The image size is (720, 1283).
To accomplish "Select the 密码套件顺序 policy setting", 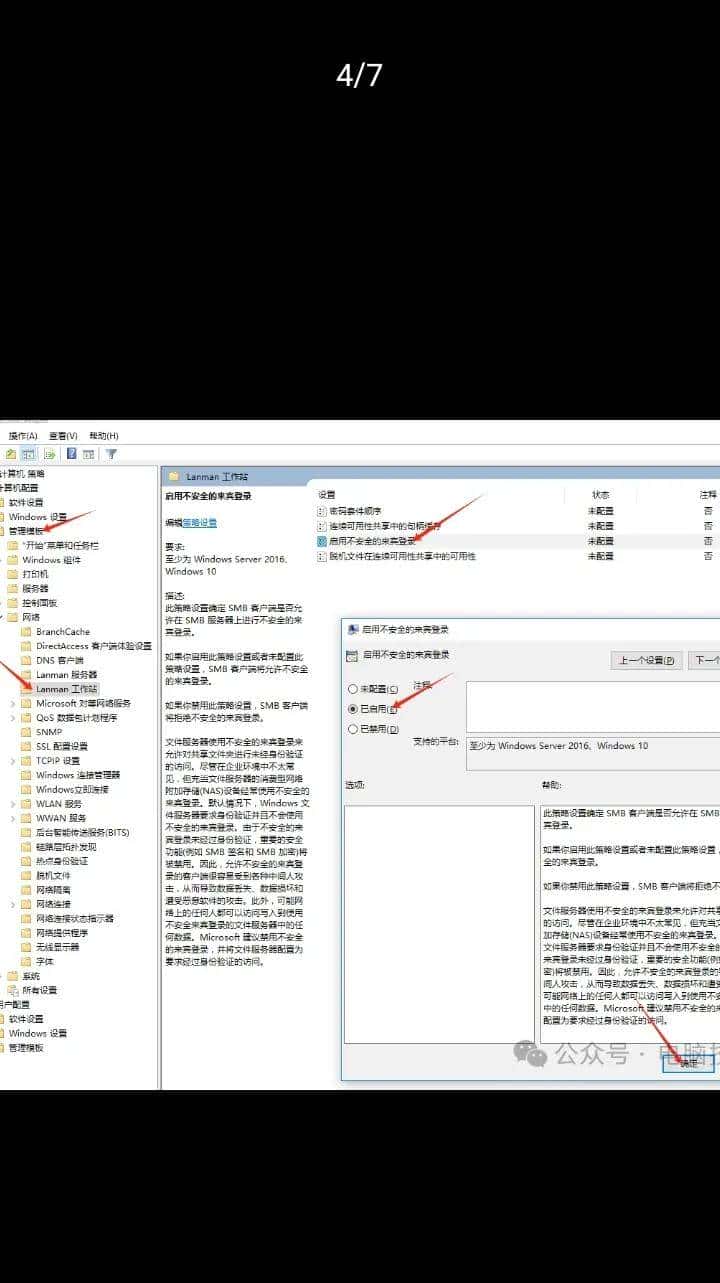I will tap(355, 511).
